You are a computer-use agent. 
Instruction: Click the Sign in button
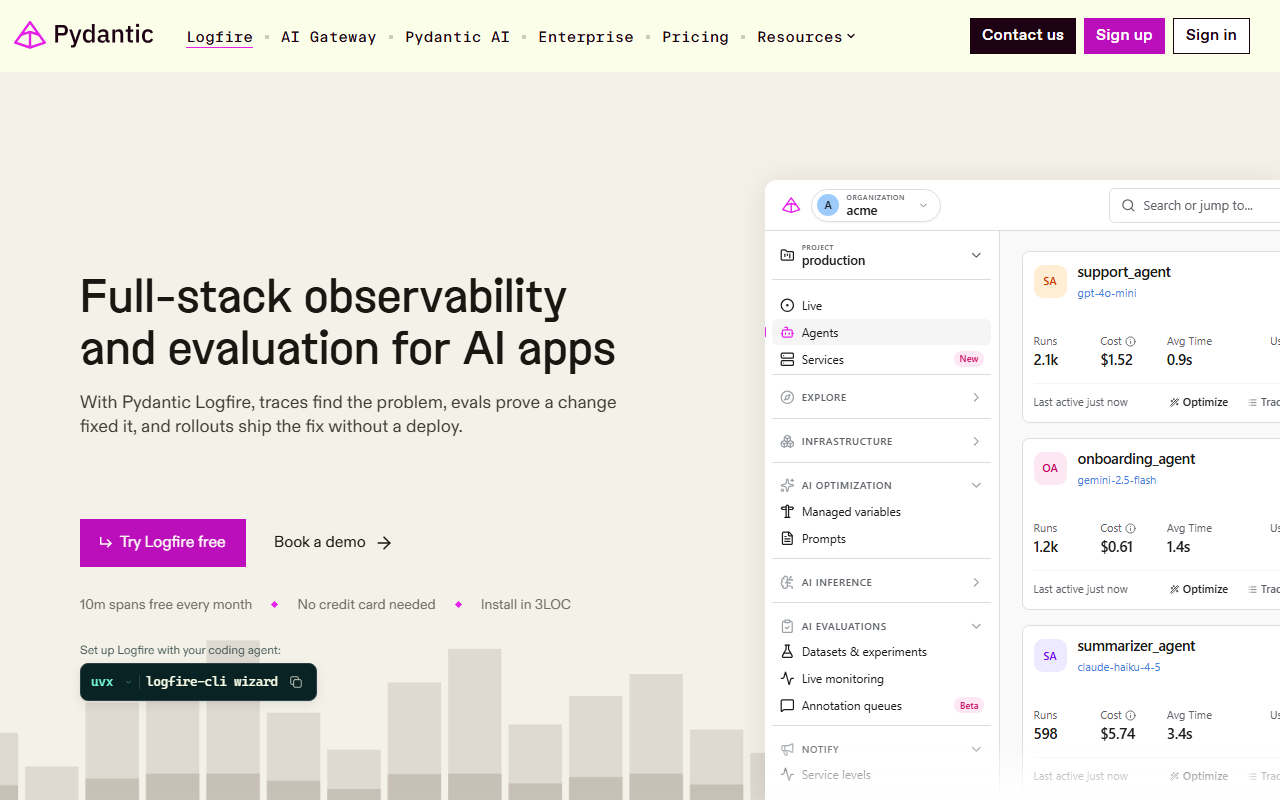pyautogui.click(x=1211, y=36)
